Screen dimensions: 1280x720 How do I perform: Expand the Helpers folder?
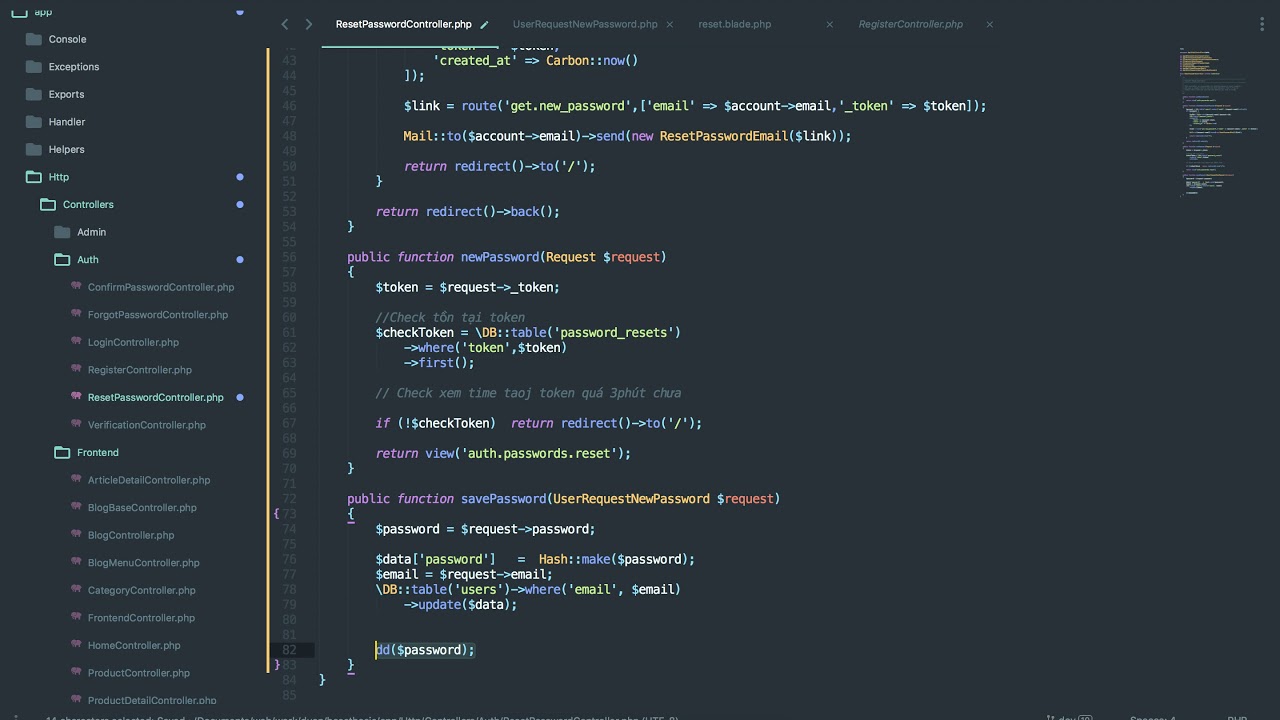coord(66,149)
